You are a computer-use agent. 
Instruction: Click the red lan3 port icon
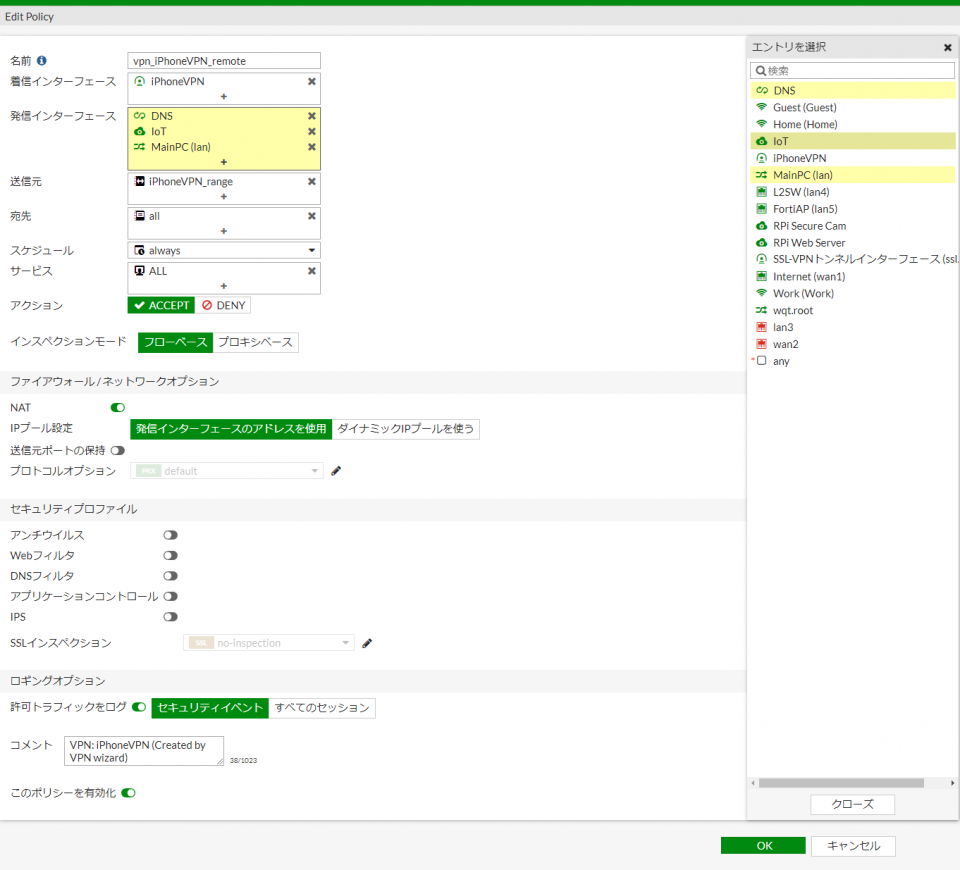tap(762, 328)
